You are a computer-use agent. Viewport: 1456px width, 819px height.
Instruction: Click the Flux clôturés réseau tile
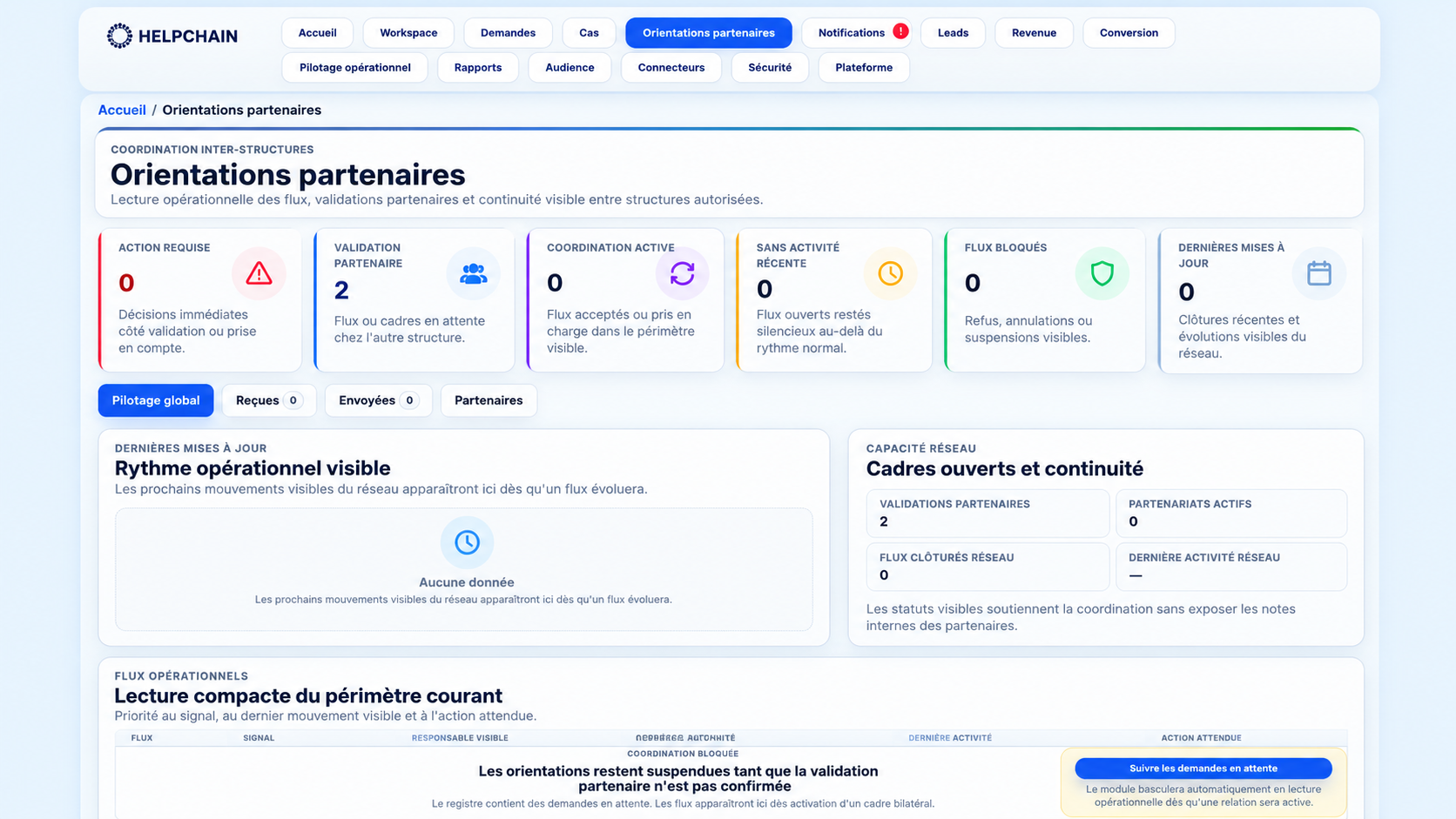988,567
